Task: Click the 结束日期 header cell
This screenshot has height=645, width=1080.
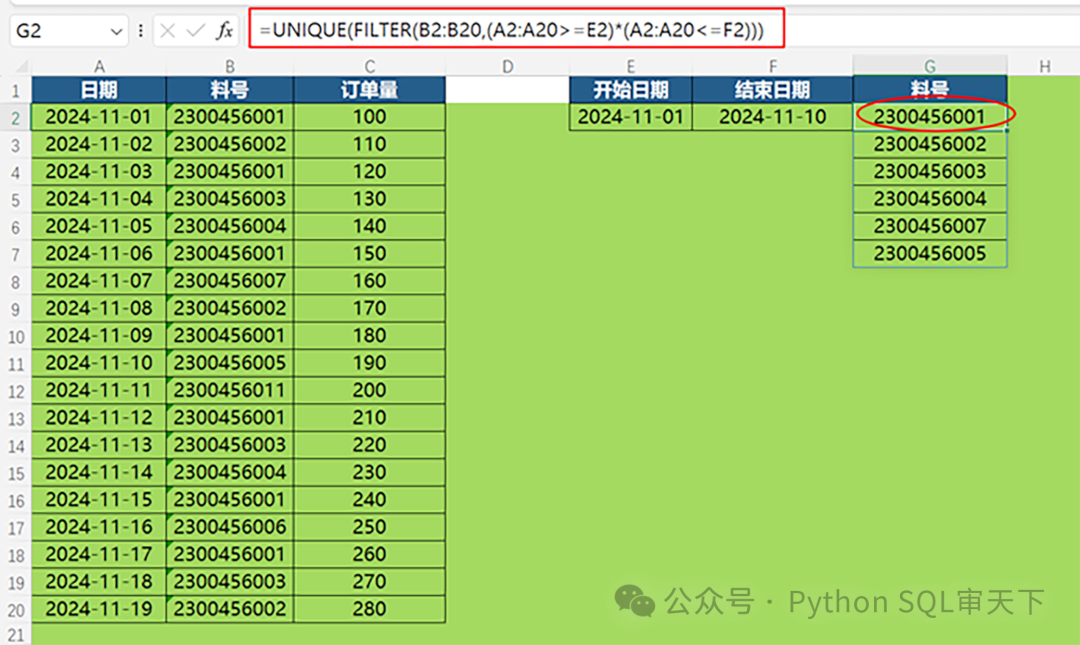Action: pos(773,90)
